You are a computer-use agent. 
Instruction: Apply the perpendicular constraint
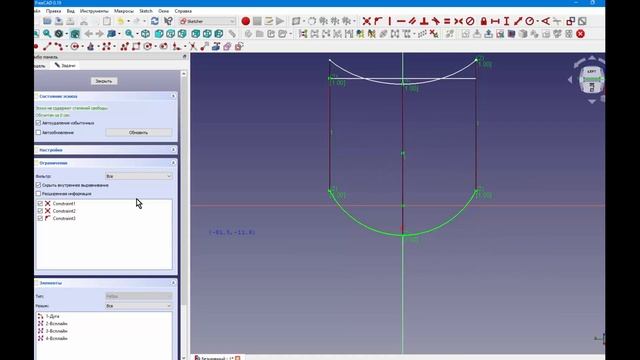point(424,21)
